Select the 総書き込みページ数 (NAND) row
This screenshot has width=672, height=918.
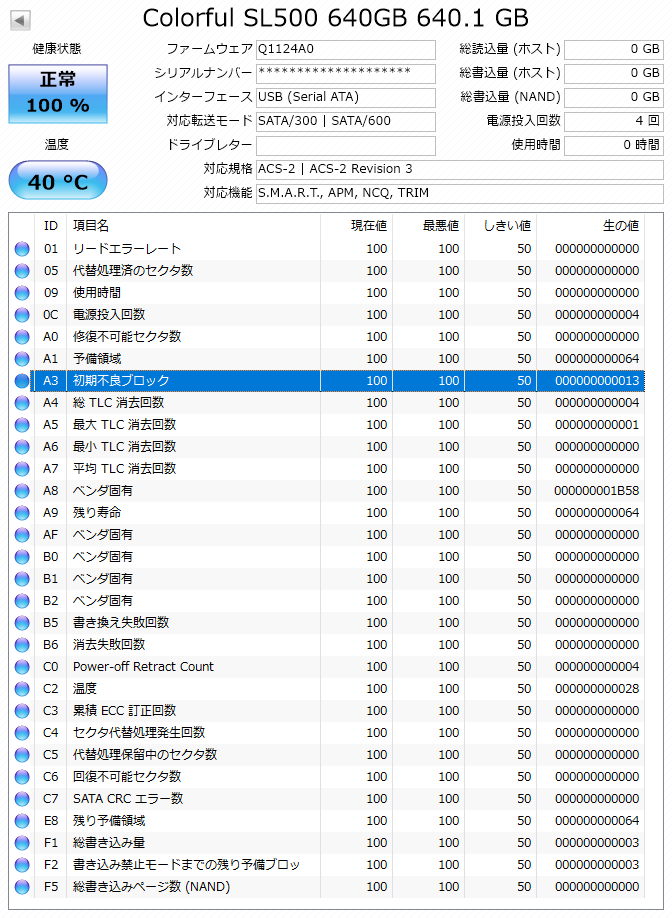(x=328, y=887)
